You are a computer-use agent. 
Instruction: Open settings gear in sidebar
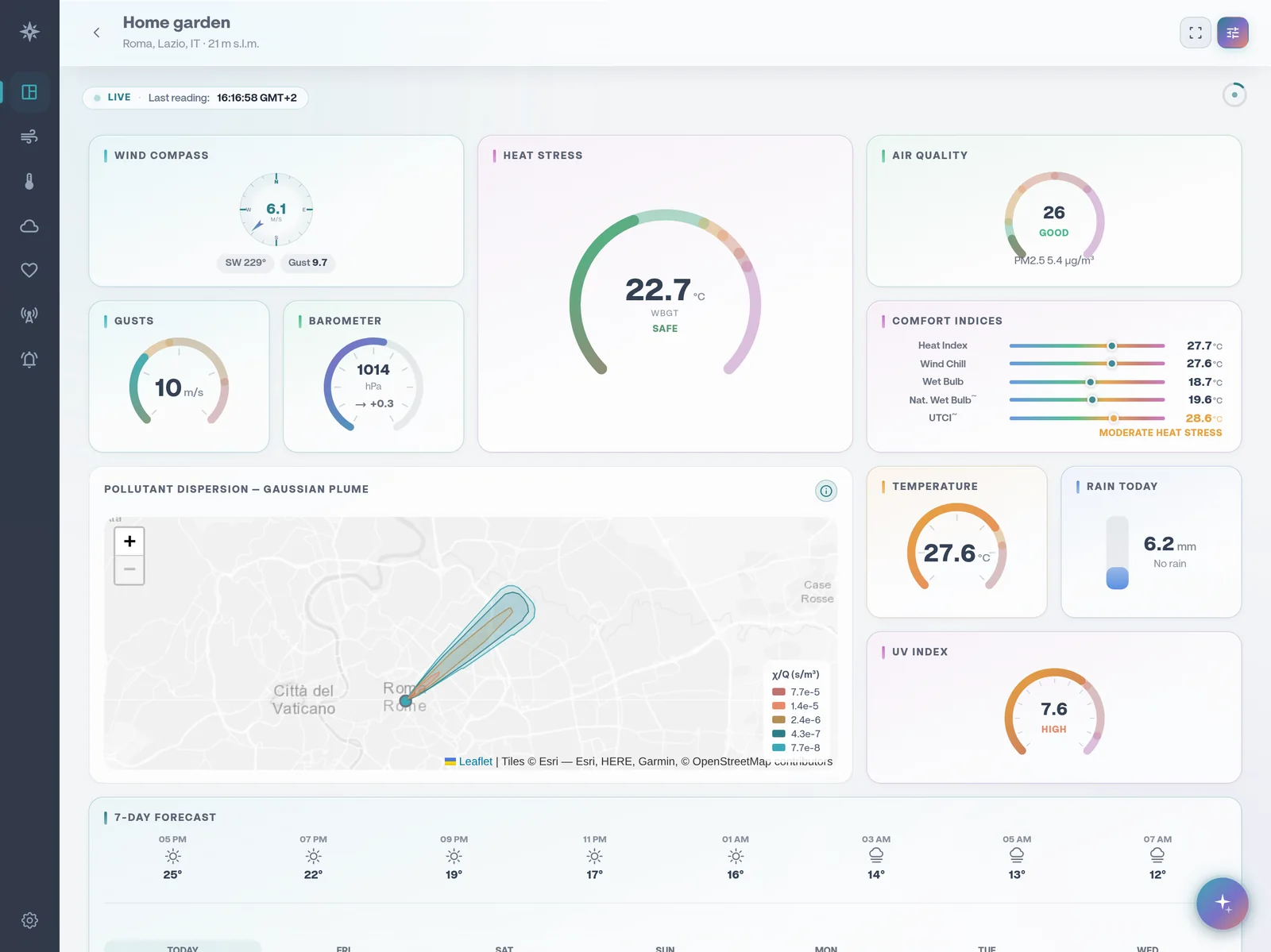[29, 920]
